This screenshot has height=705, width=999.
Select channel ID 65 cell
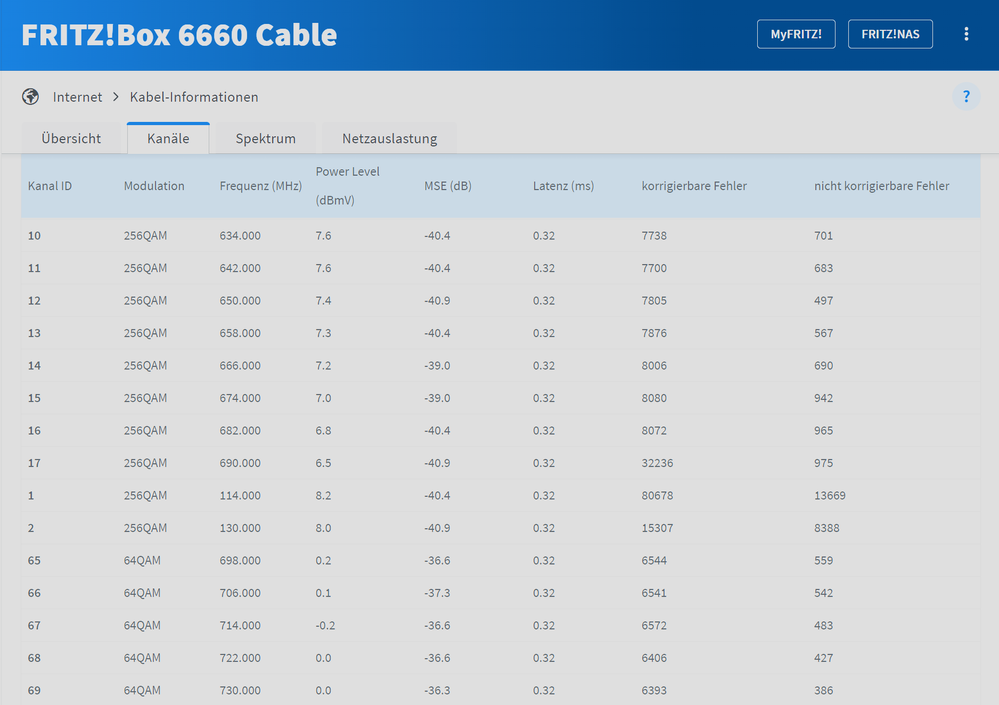(34, 560)
